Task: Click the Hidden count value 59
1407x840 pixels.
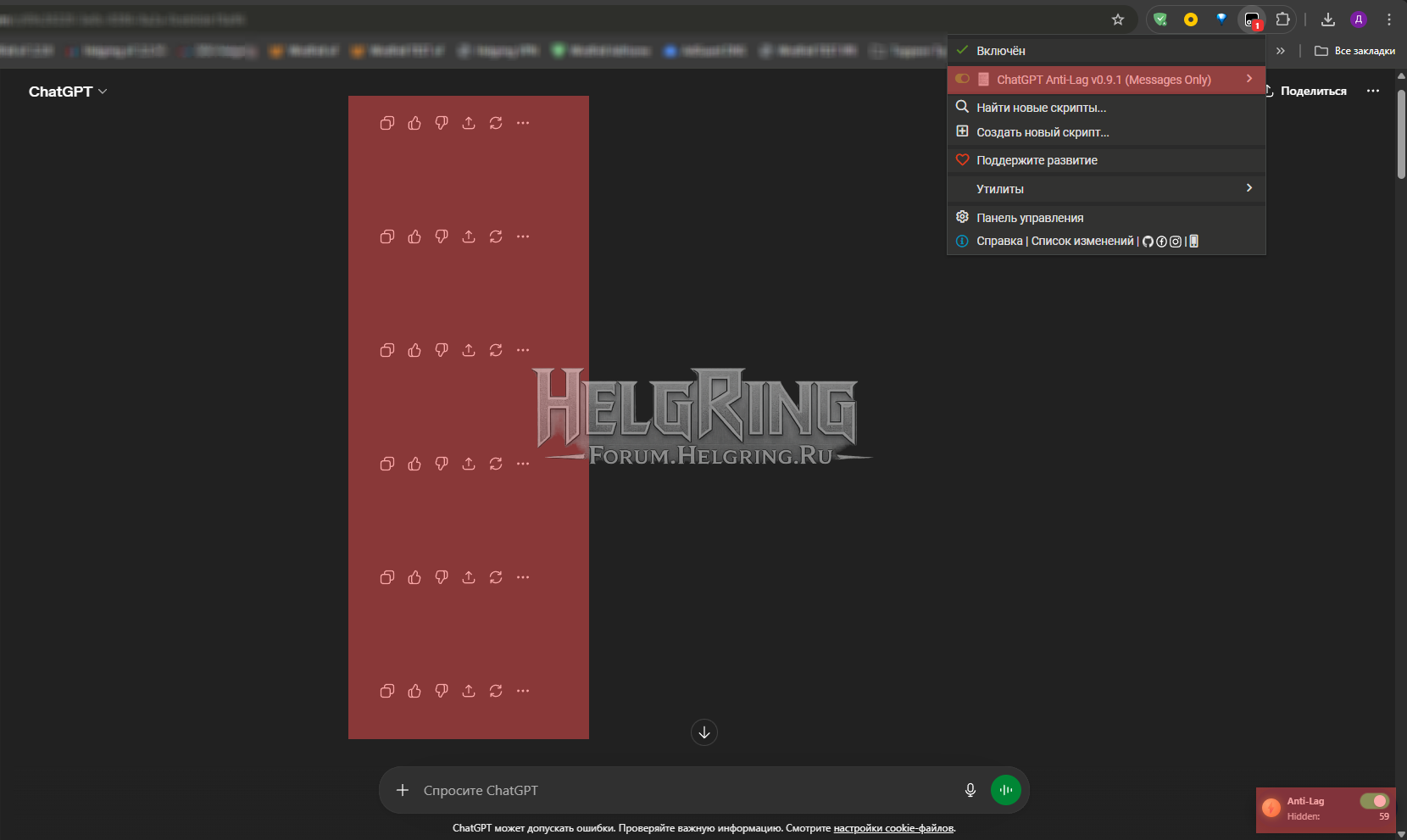Action: (1384, 816)
